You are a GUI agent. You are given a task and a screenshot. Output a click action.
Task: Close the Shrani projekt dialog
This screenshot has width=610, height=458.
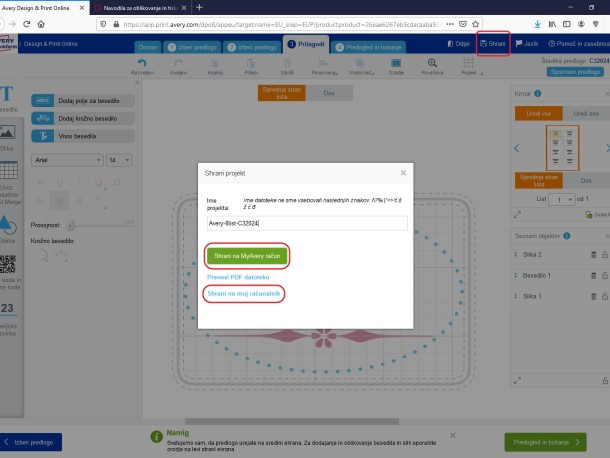click(403, 173)
